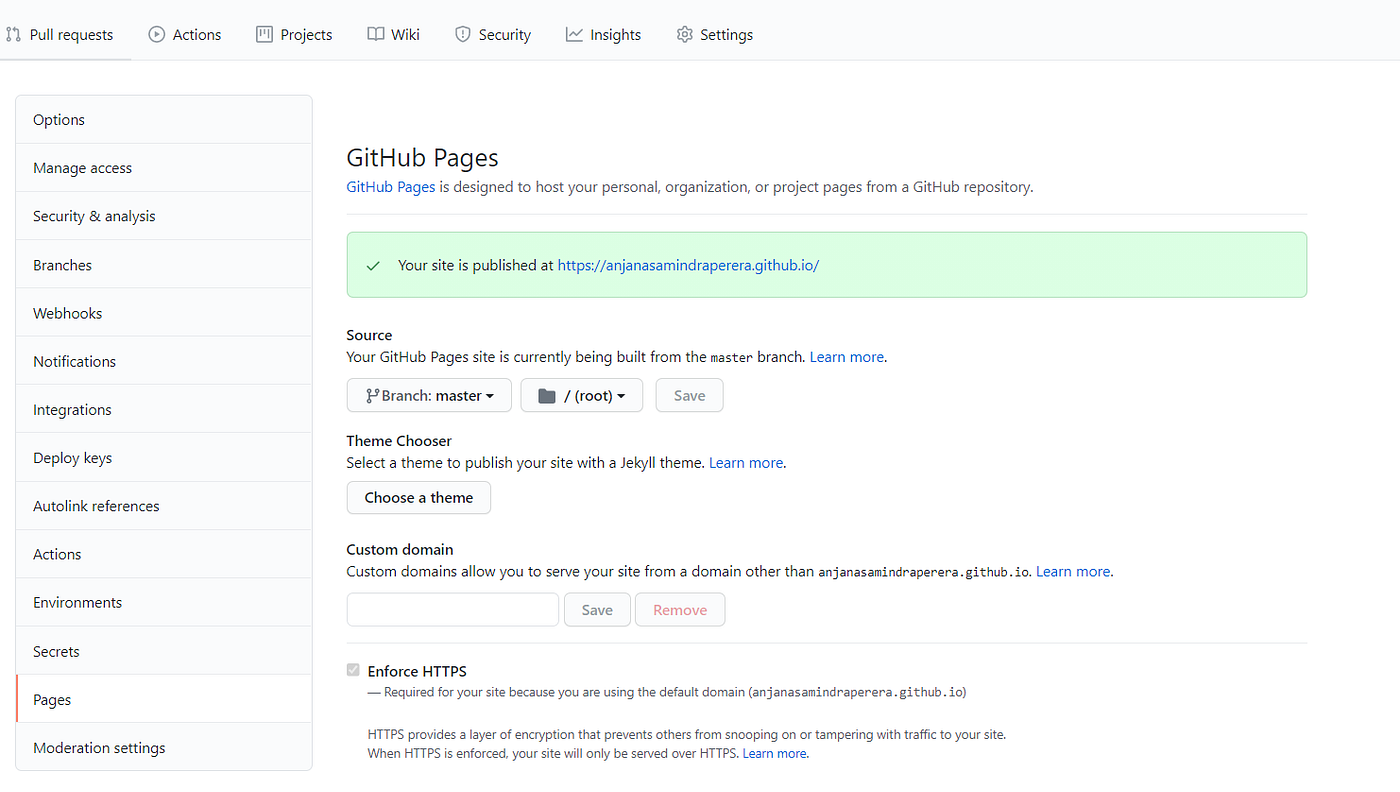Click the Choose a theme button
The image size is (1400, 792).
pos(418,497)
